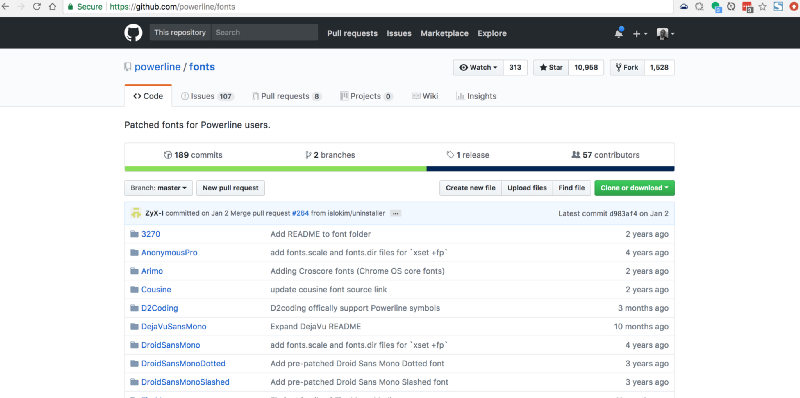View the 313 watchers count
Viewport: 800px width, 398px height.
(515, 67)
